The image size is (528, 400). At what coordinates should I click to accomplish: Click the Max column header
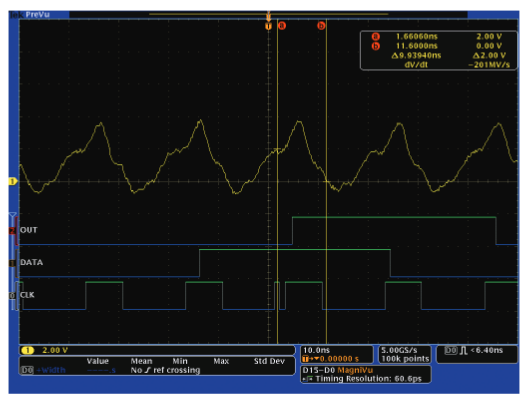[x=221, y=361]
